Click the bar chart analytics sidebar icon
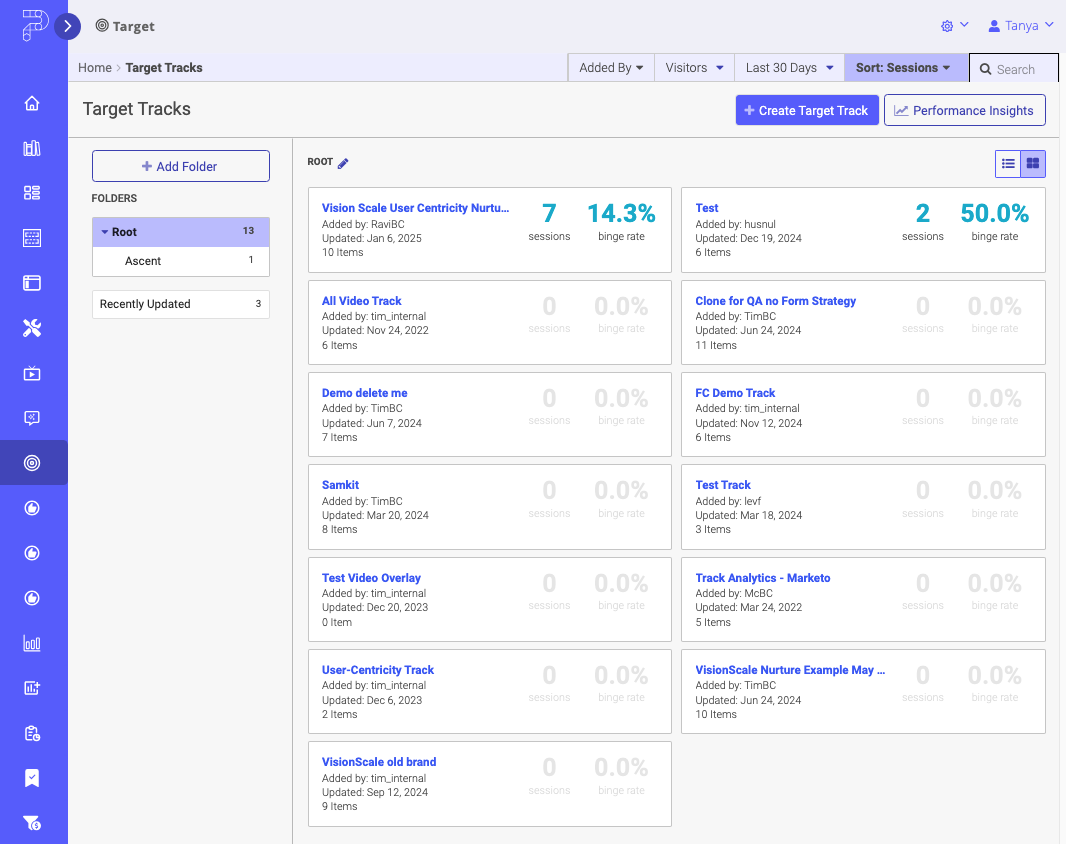Image resolution: width=1066 pixels, height=844 pixels. coord(32,643)
